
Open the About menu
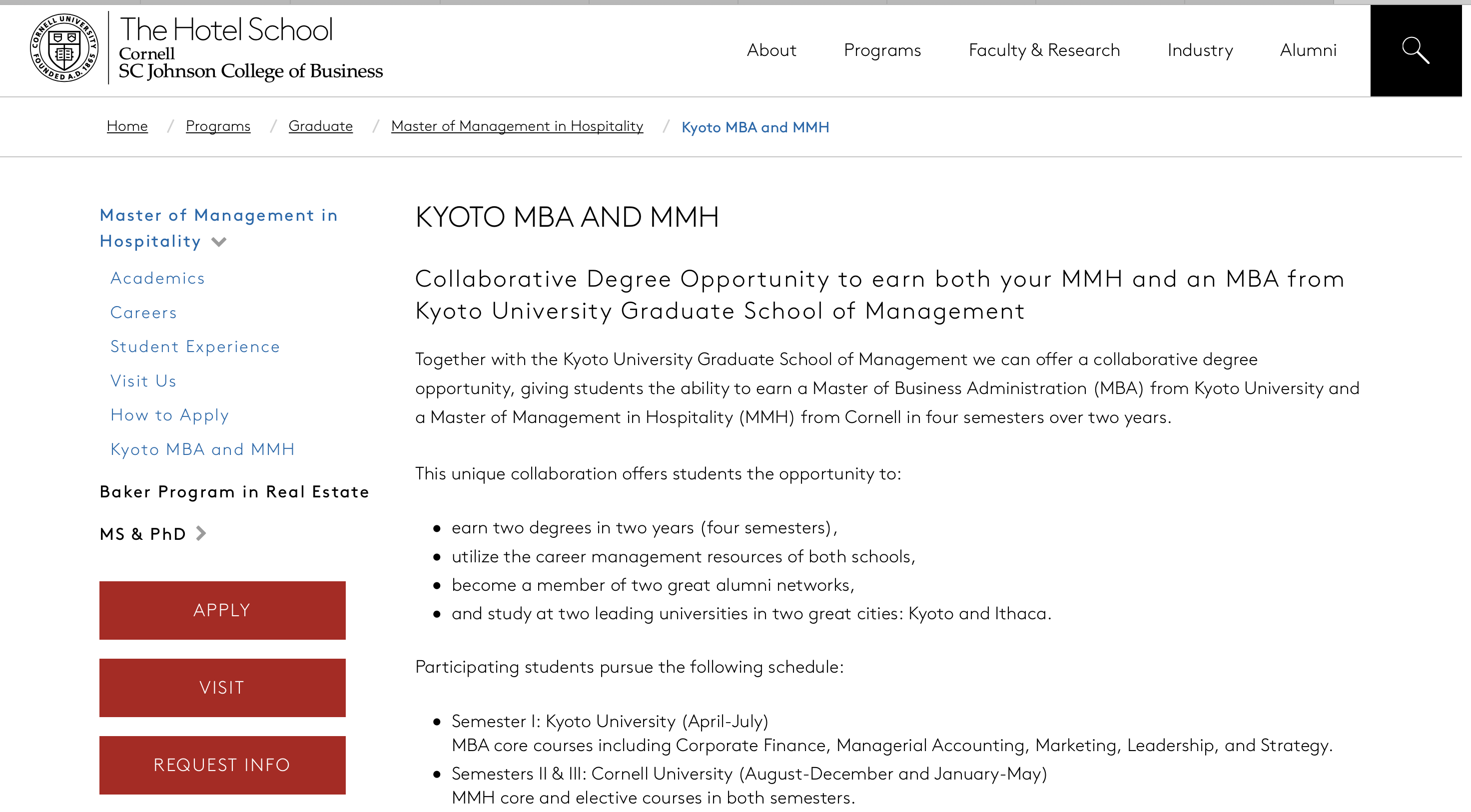771,50
